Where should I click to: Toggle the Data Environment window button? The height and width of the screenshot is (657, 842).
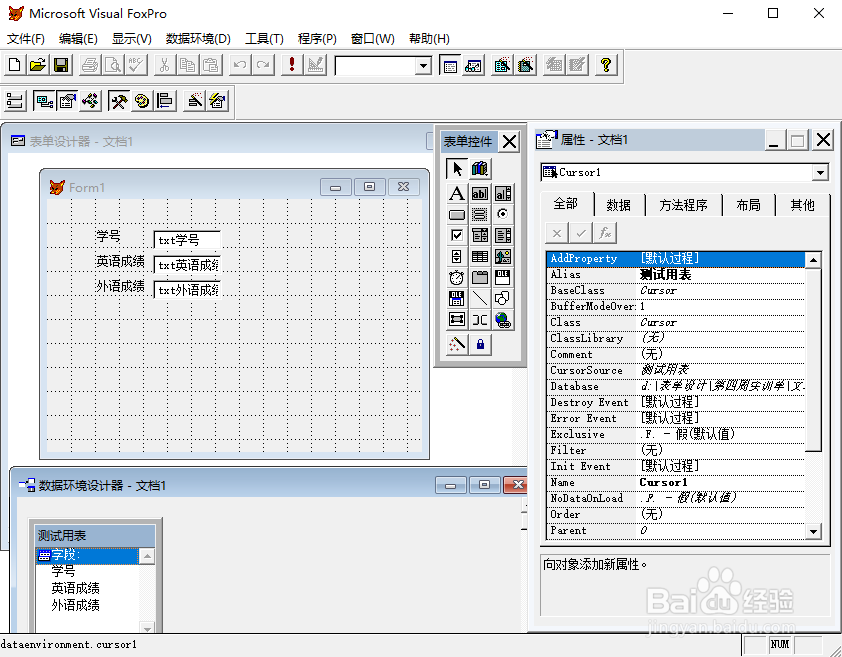pos(43,100)
